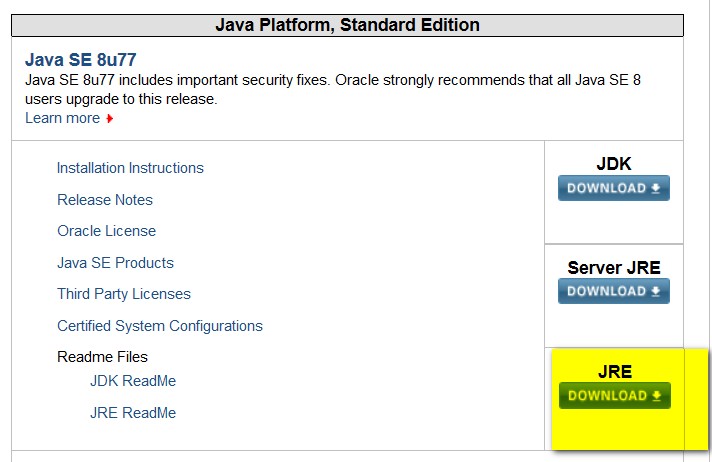Open Third Party Licenses link
This screenshot has width=712, height=462.
click(x=124, y=294)
